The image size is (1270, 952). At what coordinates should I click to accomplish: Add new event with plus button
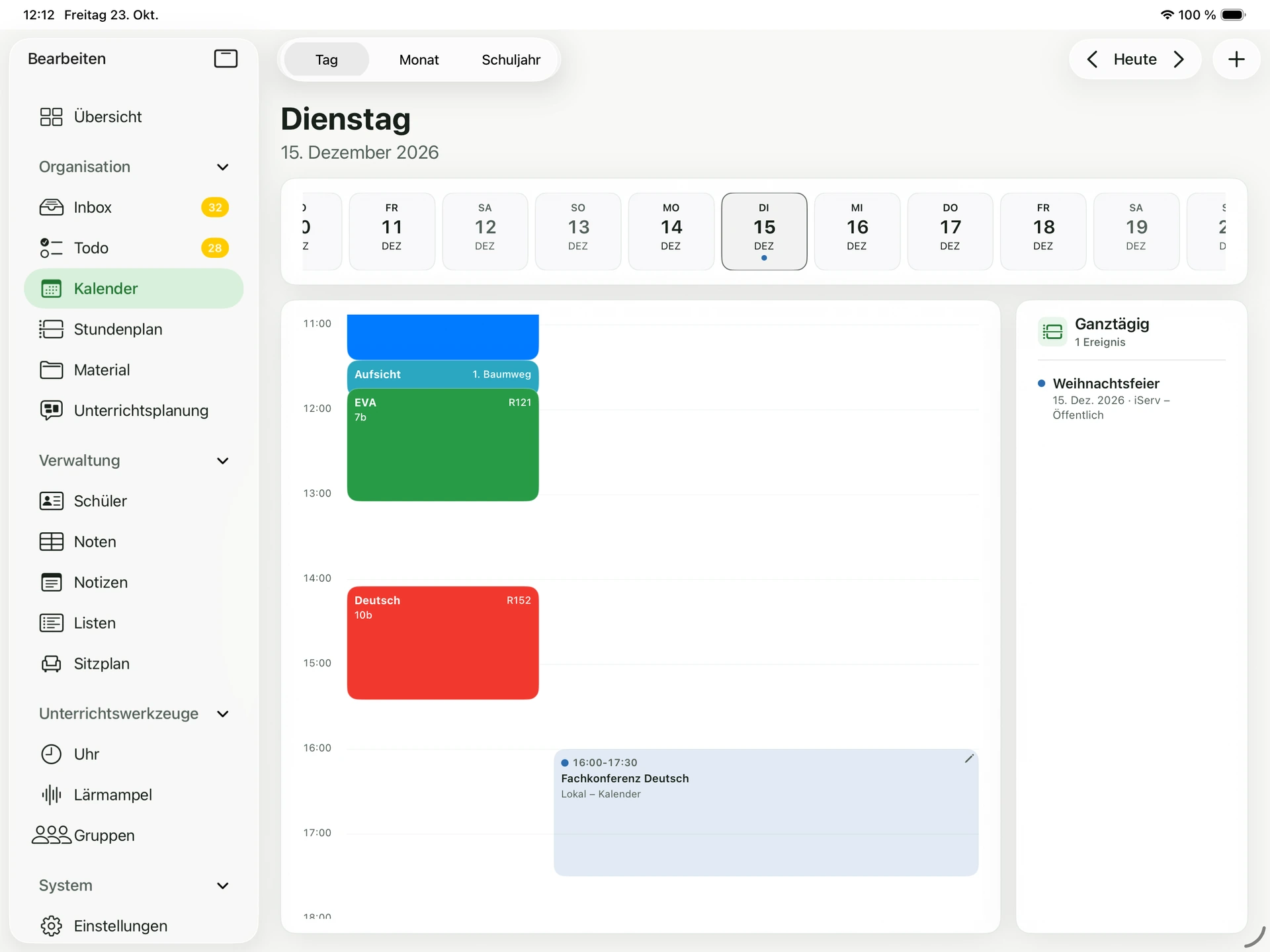(1236, 59)
